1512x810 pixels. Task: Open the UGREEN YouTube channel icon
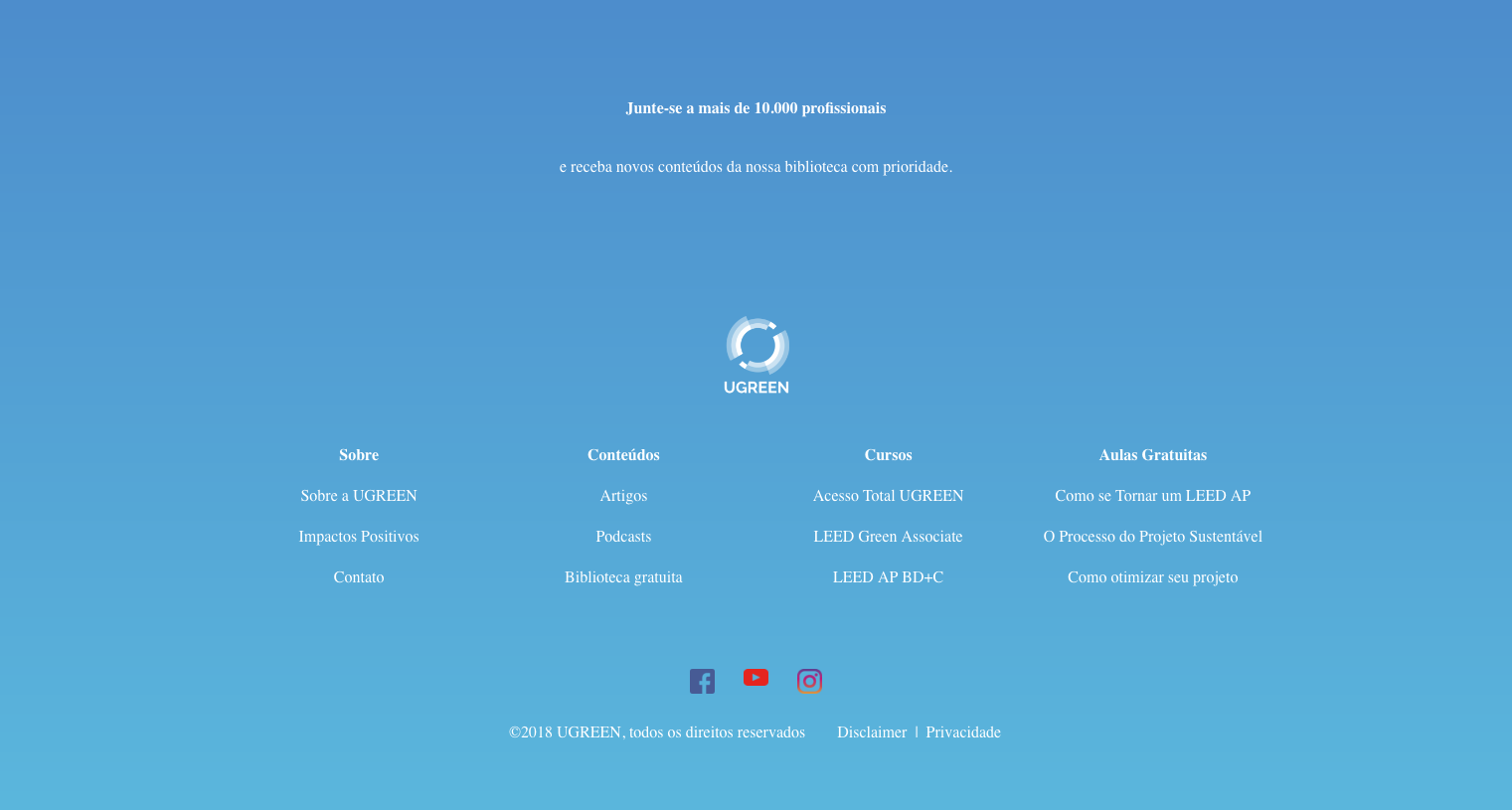pos(756,678)
